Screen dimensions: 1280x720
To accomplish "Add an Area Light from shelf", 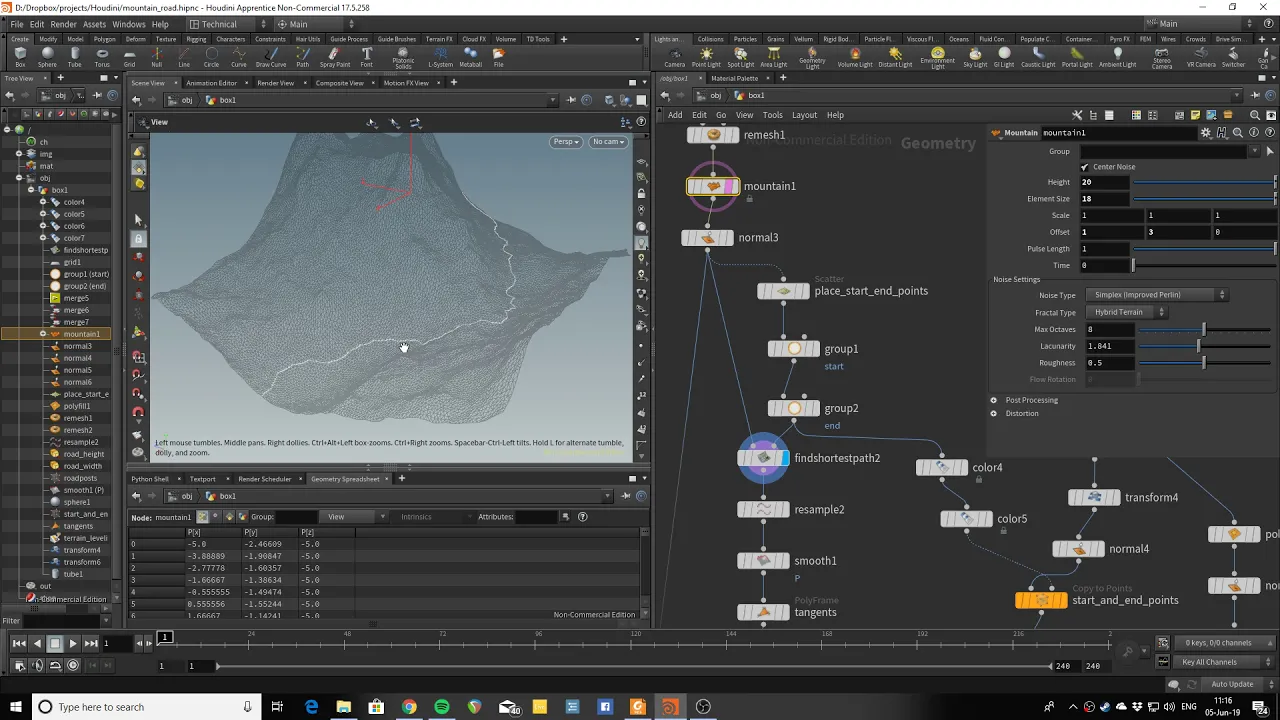I will pos(774,58).
